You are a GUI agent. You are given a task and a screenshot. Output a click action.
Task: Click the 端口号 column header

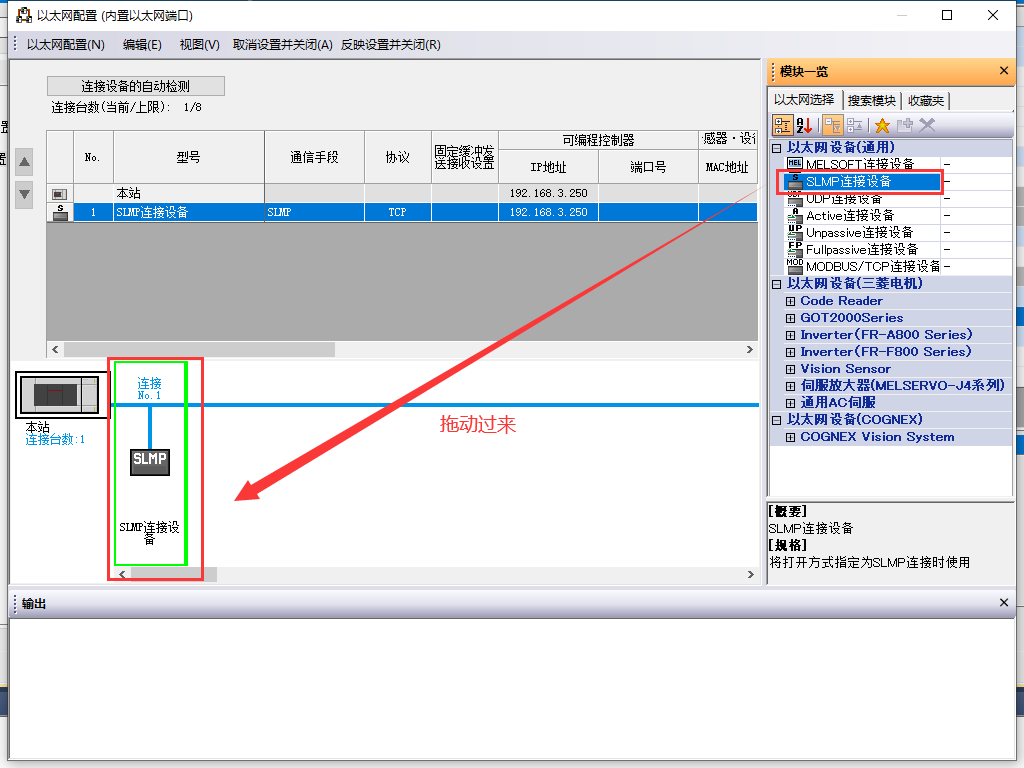648,167
